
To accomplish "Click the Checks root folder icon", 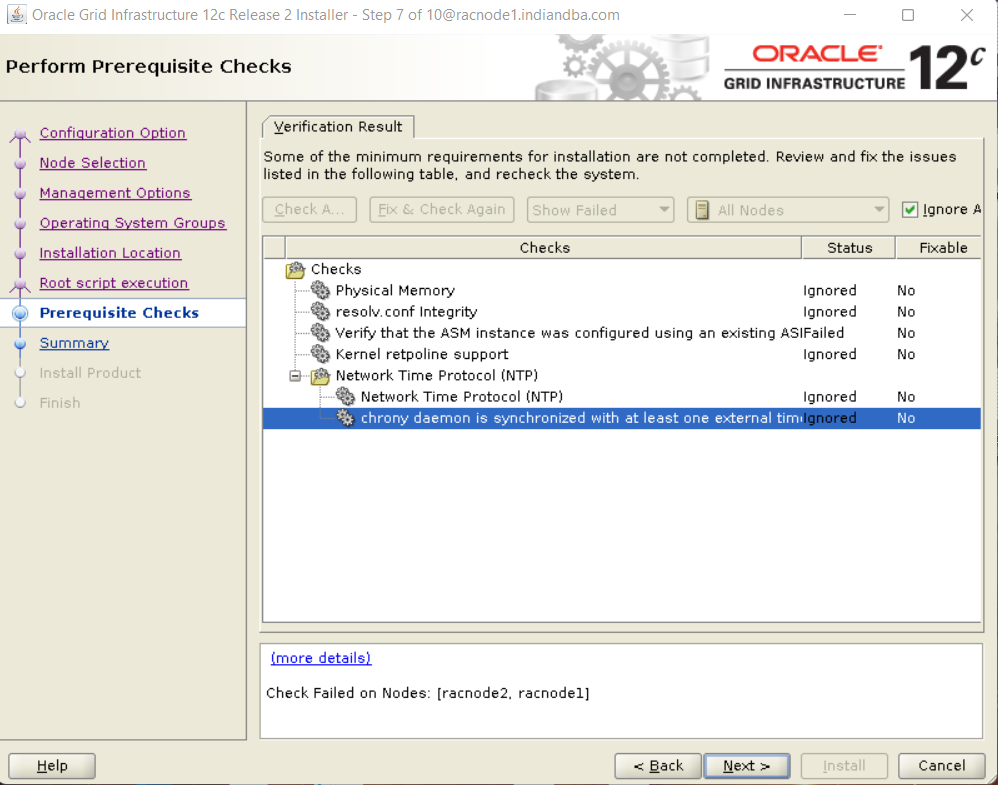I will [x=295, y=270].
